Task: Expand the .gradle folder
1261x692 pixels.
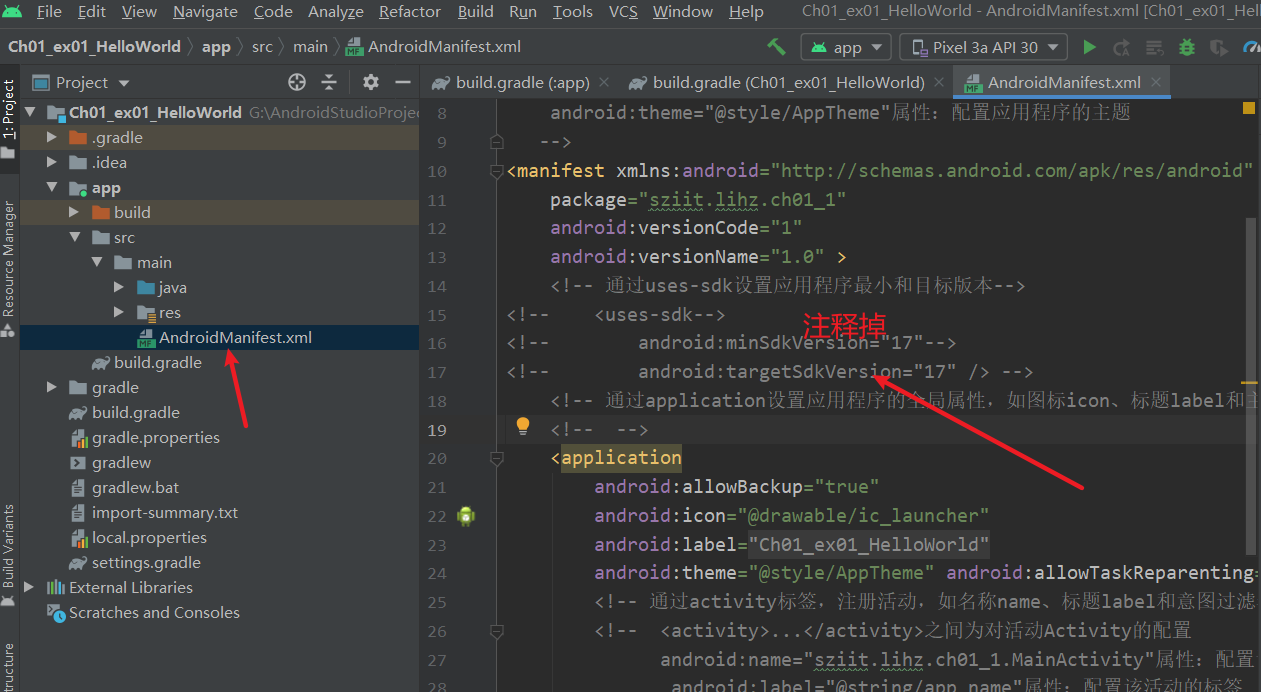Action: pyautogui.click(x=52, y=137)
